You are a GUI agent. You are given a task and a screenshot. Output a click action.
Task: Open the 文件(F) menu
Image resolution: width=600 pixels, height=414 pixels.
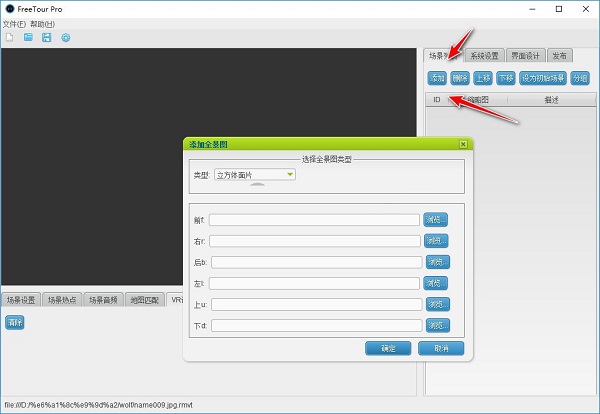tap(14, 24)
